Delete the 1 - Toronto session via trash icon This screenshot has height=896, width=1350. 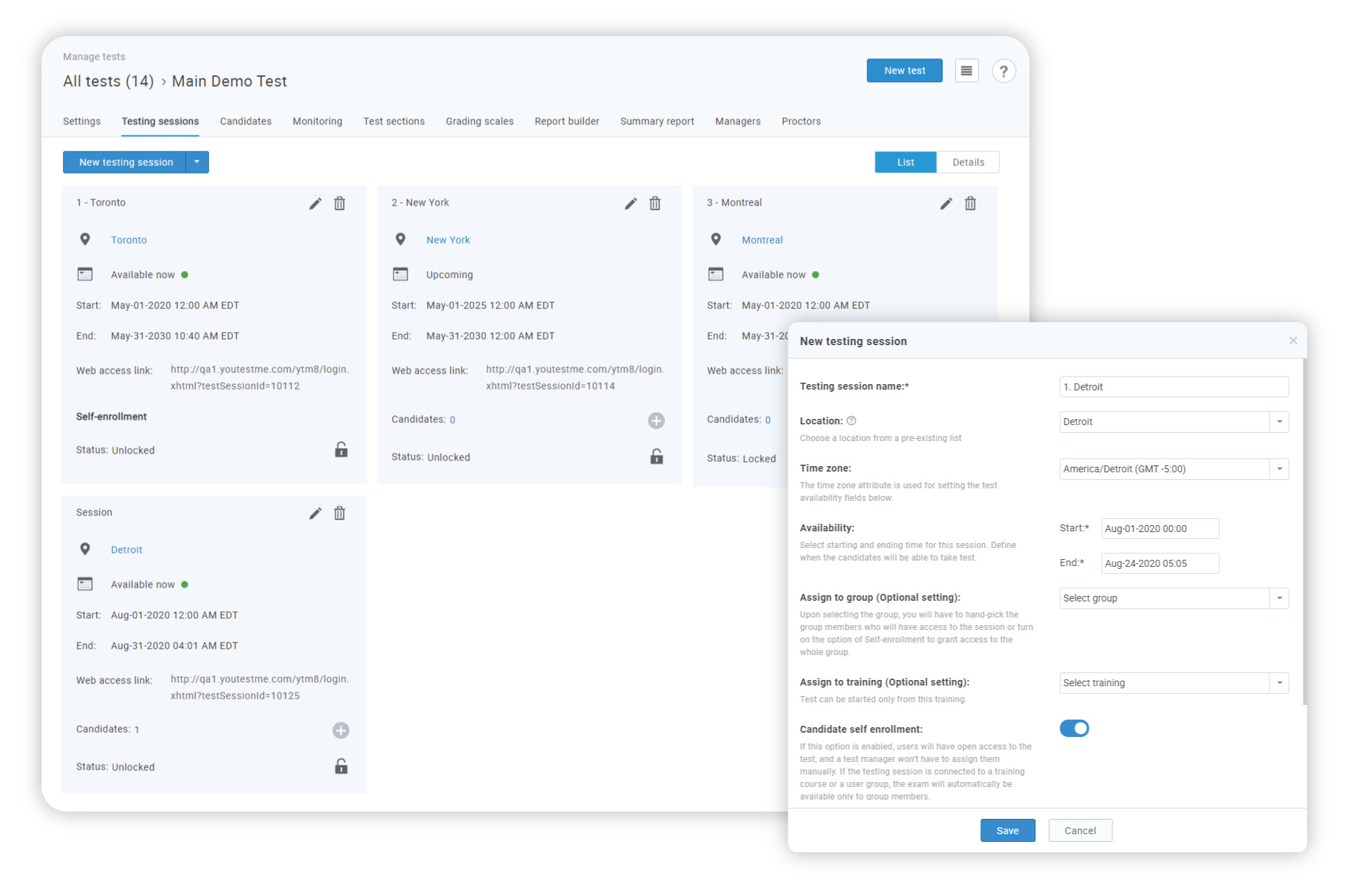[340, 204]
